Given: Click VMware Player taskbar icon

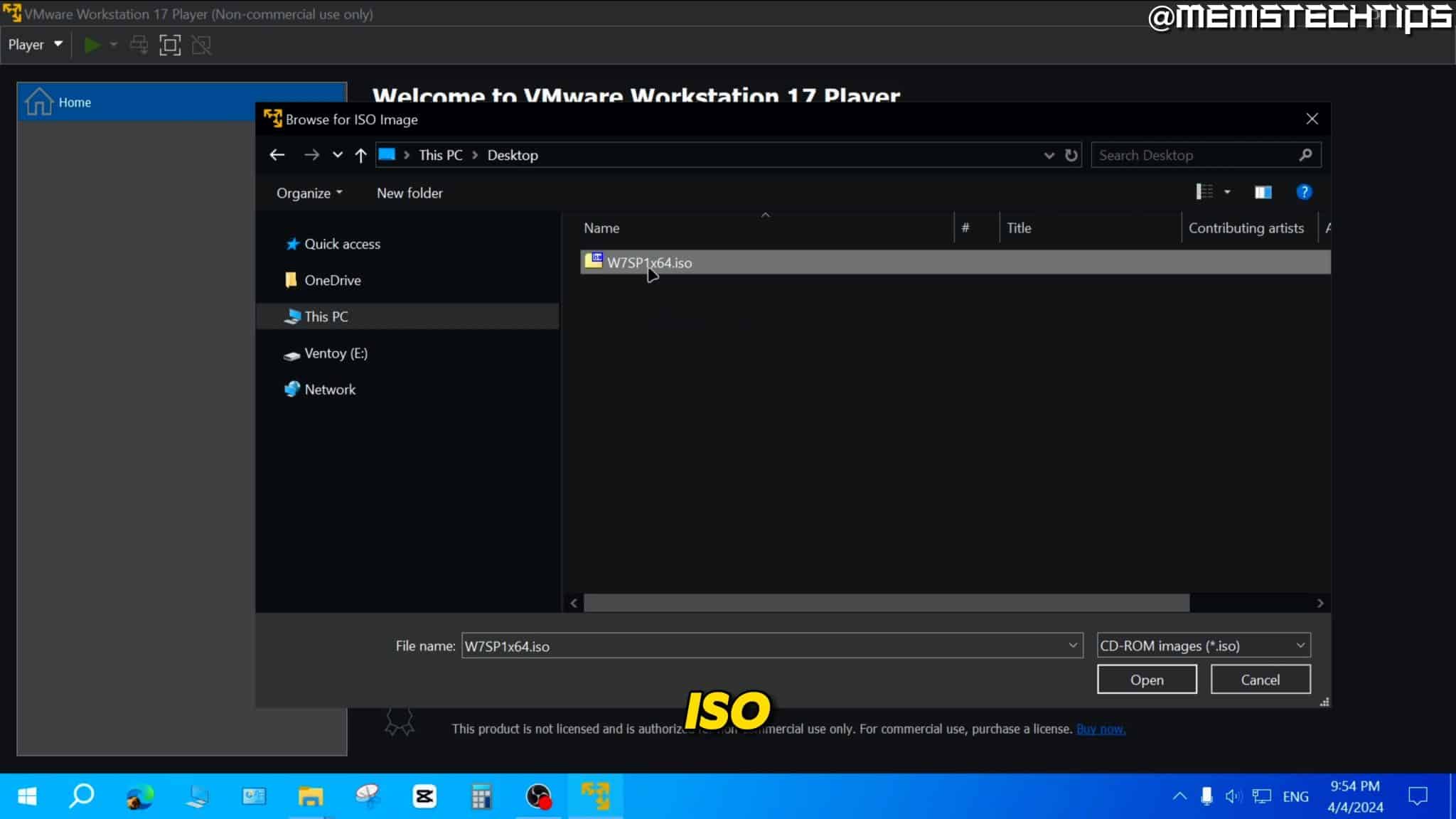Looking at the screenshot, I should click(595, 796).
